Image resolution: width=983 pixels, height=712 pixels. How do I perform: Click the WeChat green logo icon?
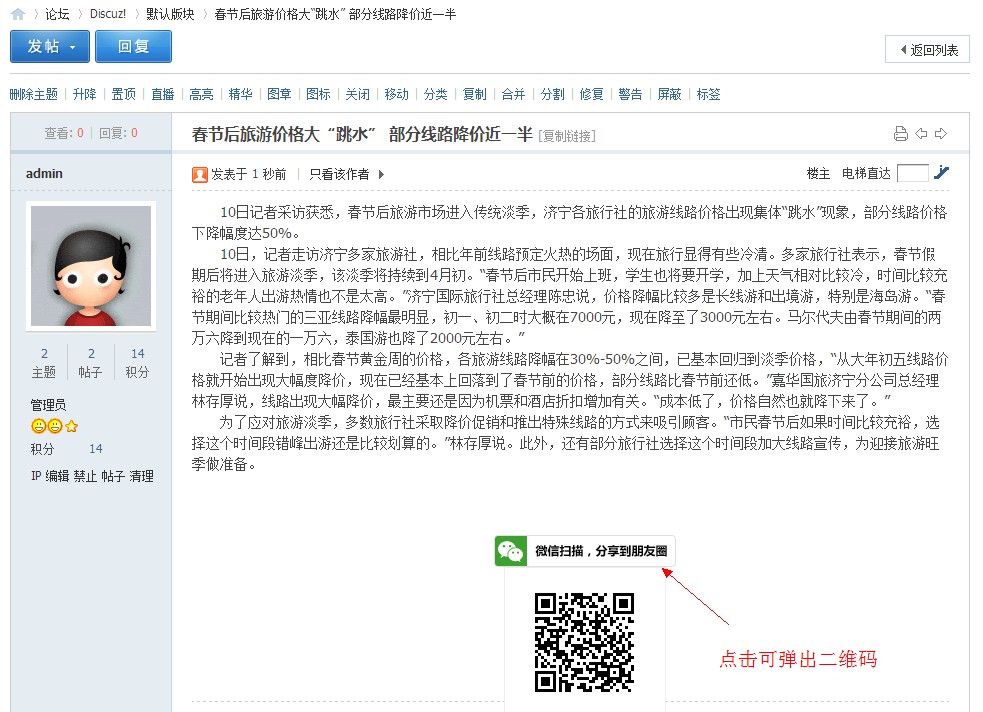pos(510,551)
